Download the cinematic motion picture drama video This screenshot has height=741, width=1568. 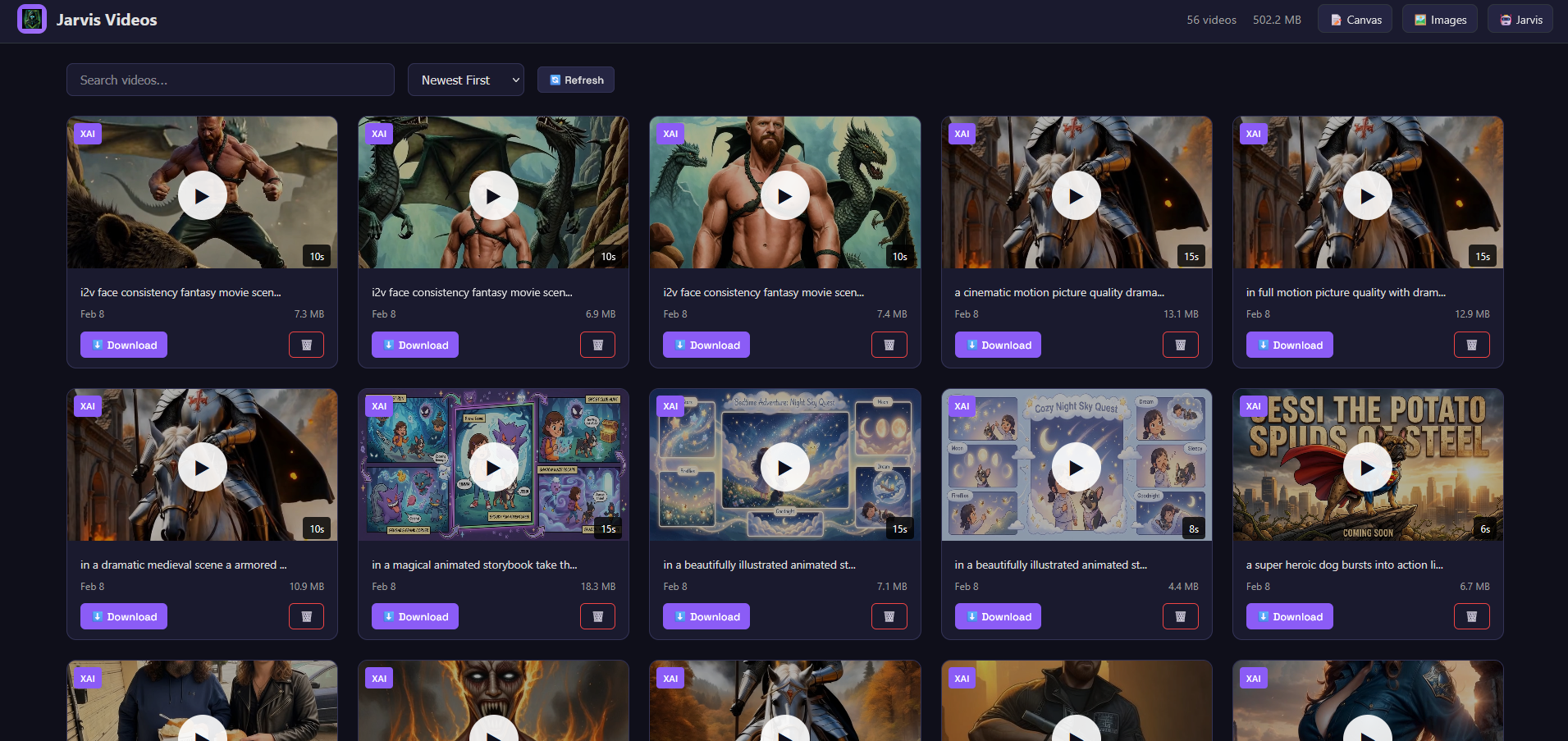click(998, 345)
